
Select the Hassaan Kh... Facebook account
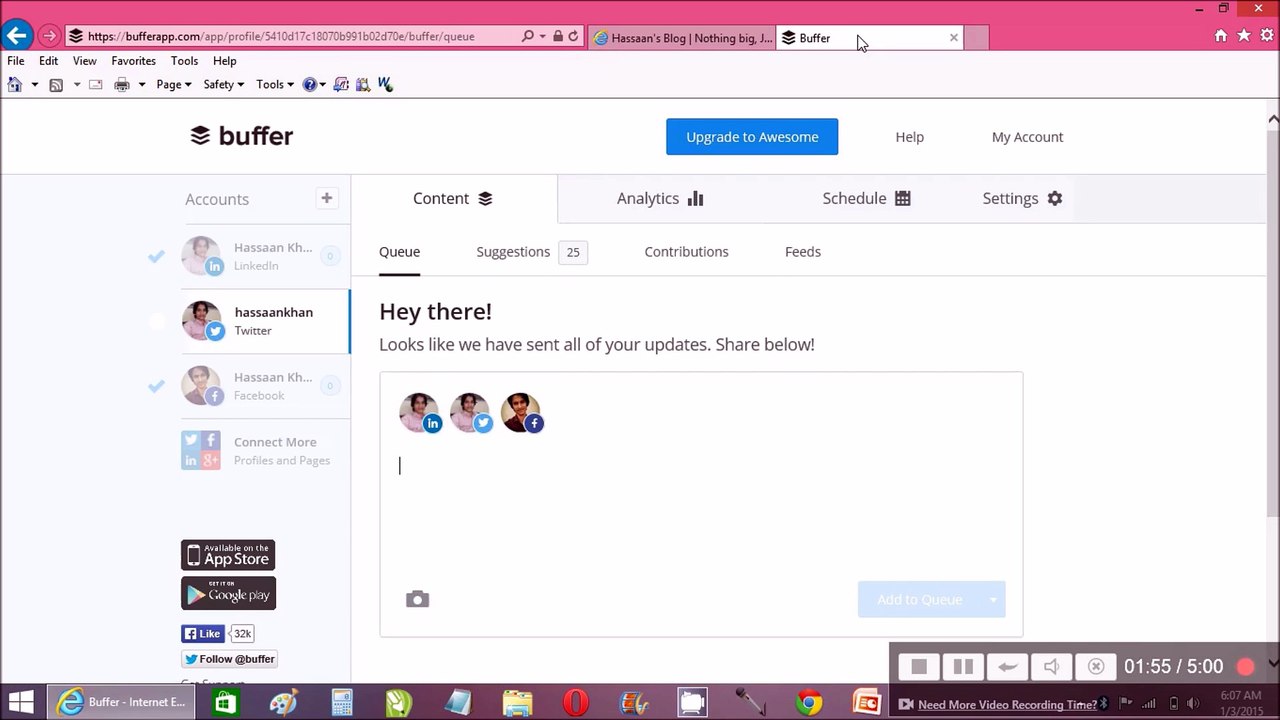(x=265, y=386)
